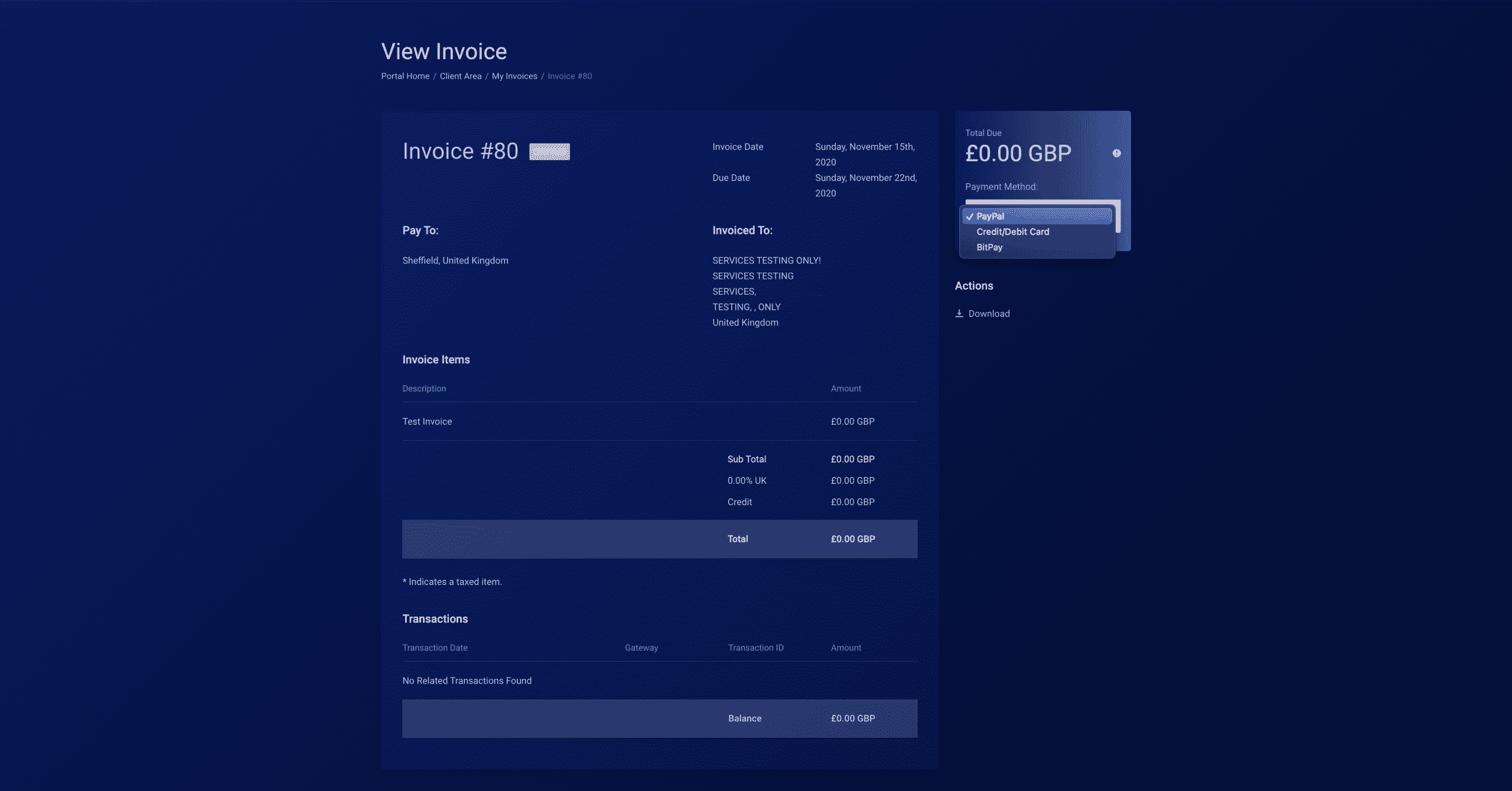Click the 'Invoice #80' breadcrumb text
The height and width of the screenshot is (791, 1512).
569,76
